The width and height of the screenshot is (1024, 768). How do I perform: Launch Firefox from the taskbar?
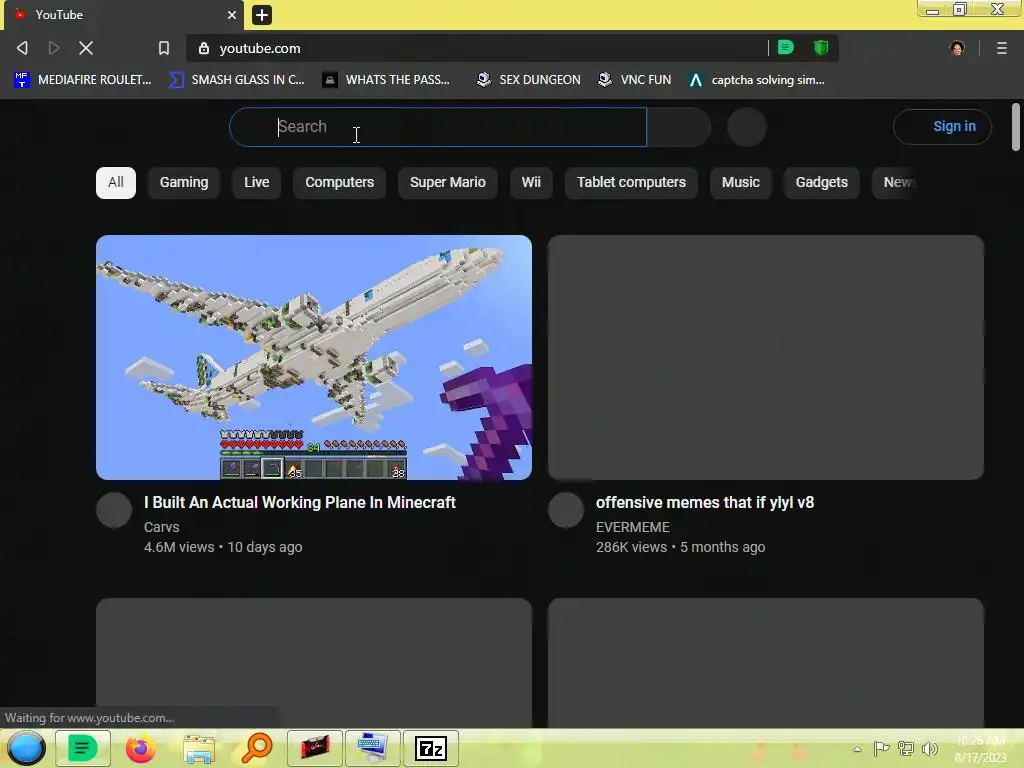140,748
